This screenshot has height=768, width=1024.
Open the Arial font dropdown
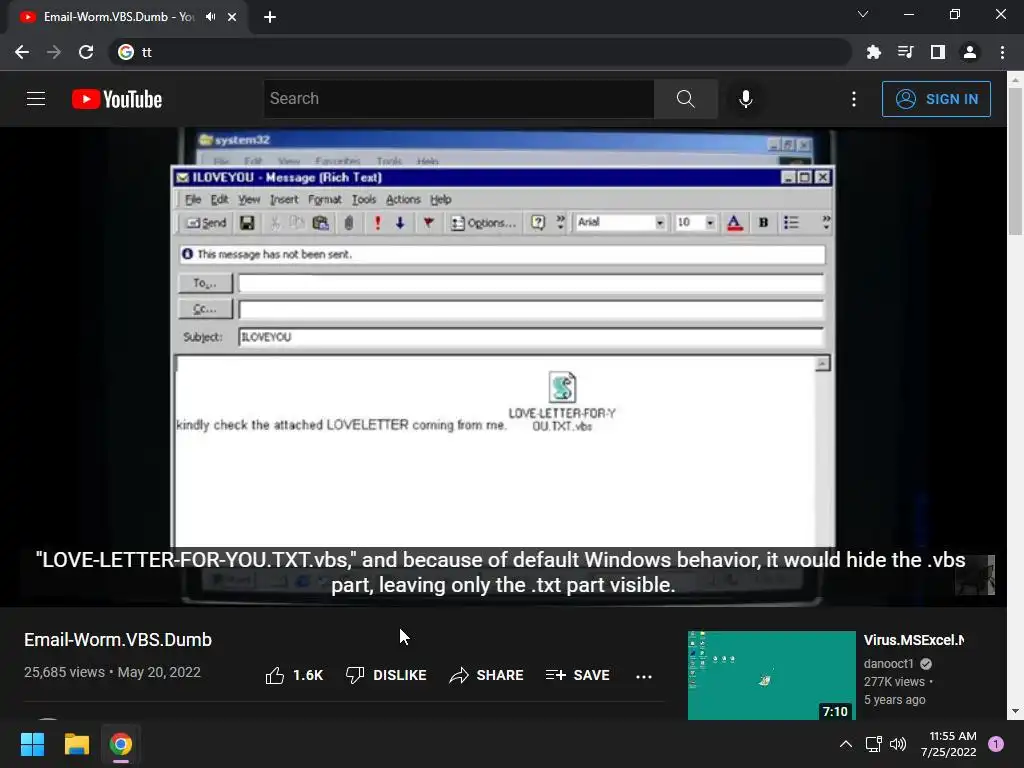click(660, 223)
